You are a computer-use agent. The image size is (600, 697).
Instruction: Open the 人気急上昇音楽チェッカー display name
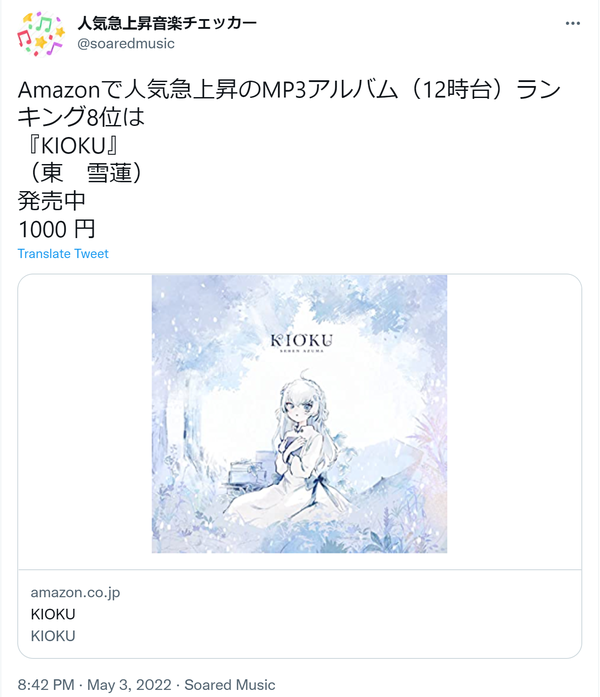coord(167,23)
